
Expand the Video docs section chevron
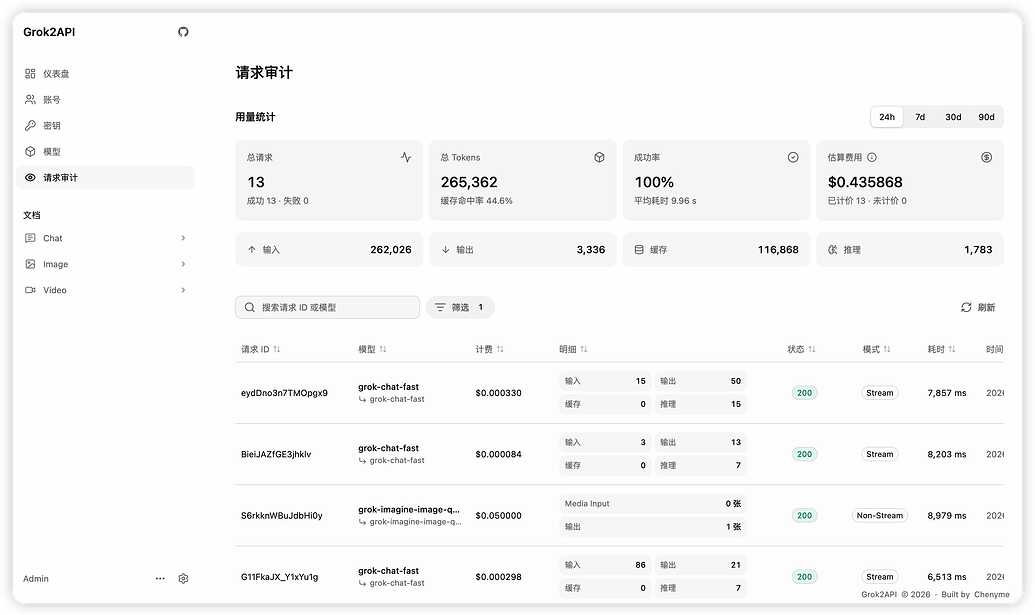(184, 290)
